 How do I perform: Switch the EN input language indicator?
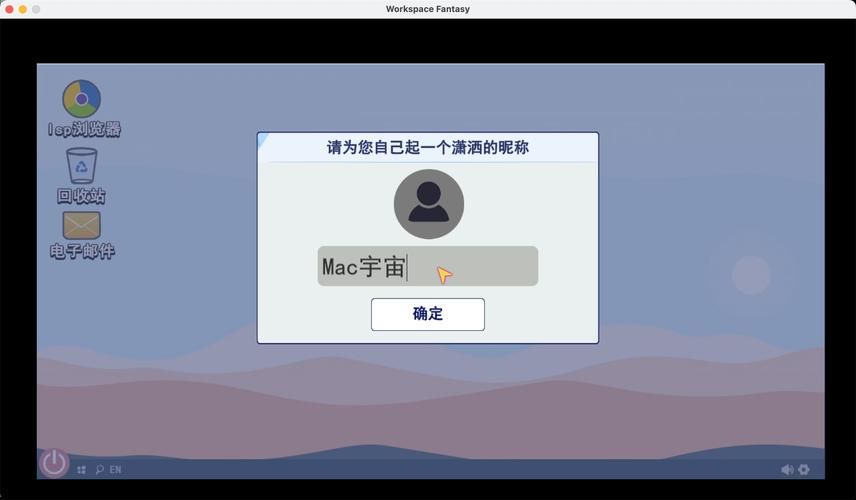tap(115, 469)
